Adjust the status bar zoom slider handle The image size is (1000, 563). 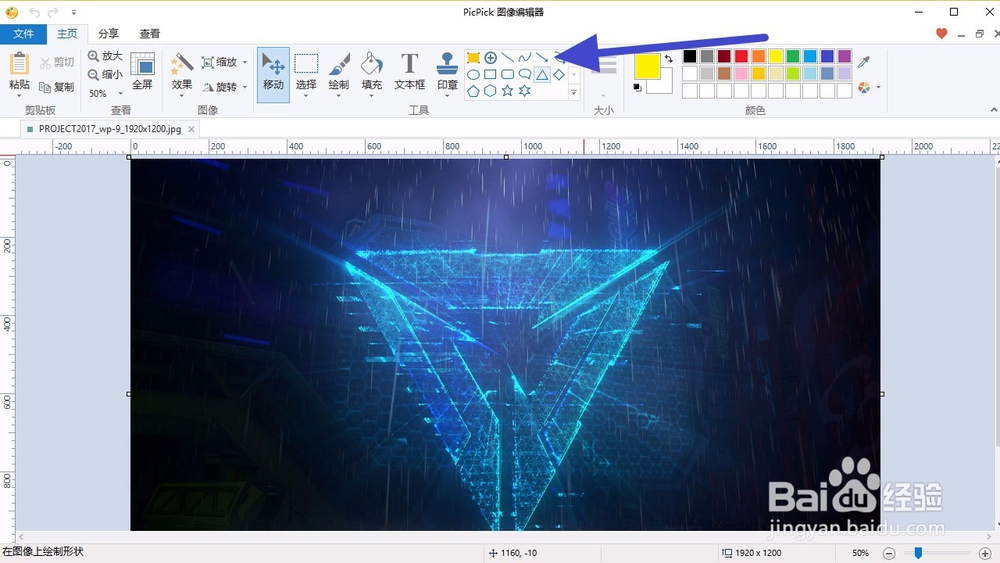(x=918, y=553)
